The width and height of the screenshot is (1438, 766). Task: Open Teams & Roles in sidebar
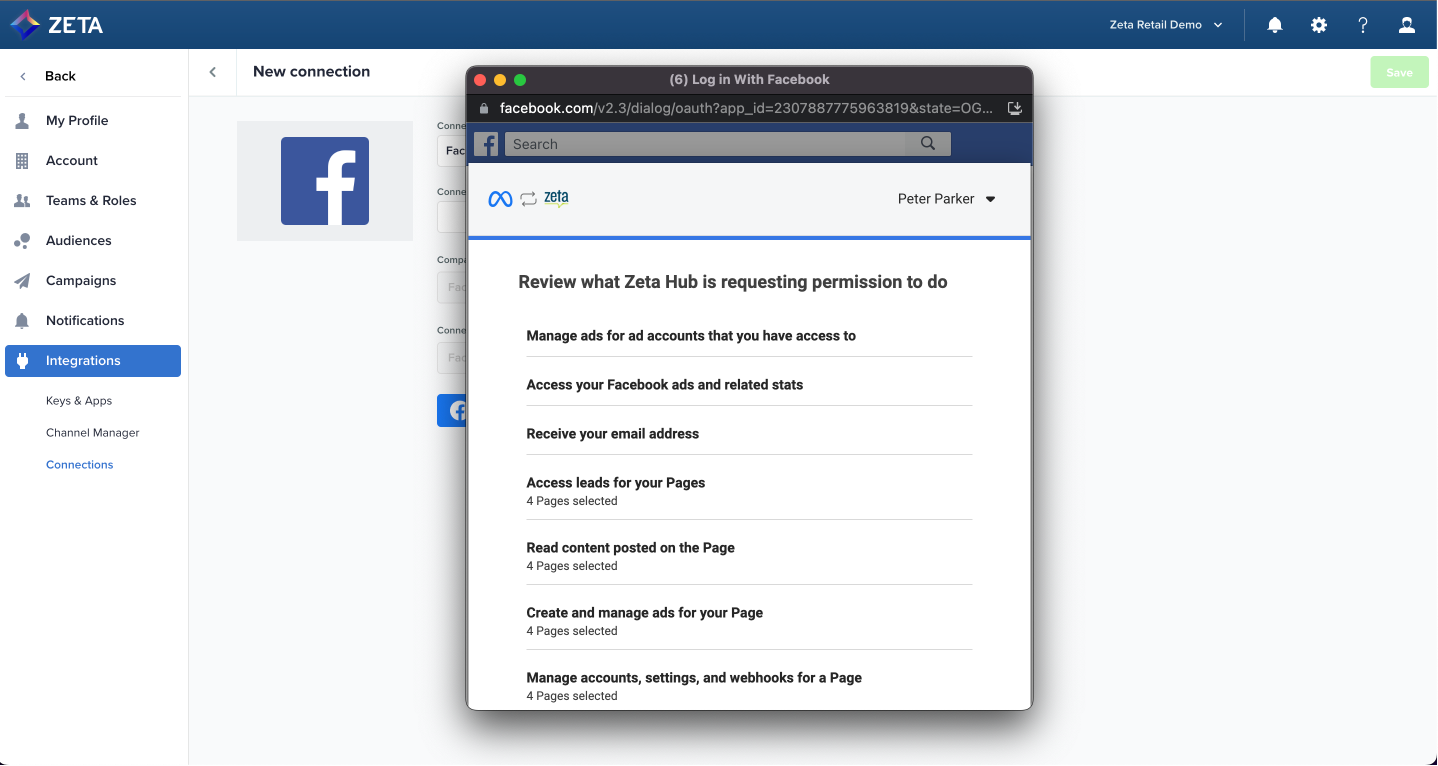pyautogui.click(x=91, y=201)
